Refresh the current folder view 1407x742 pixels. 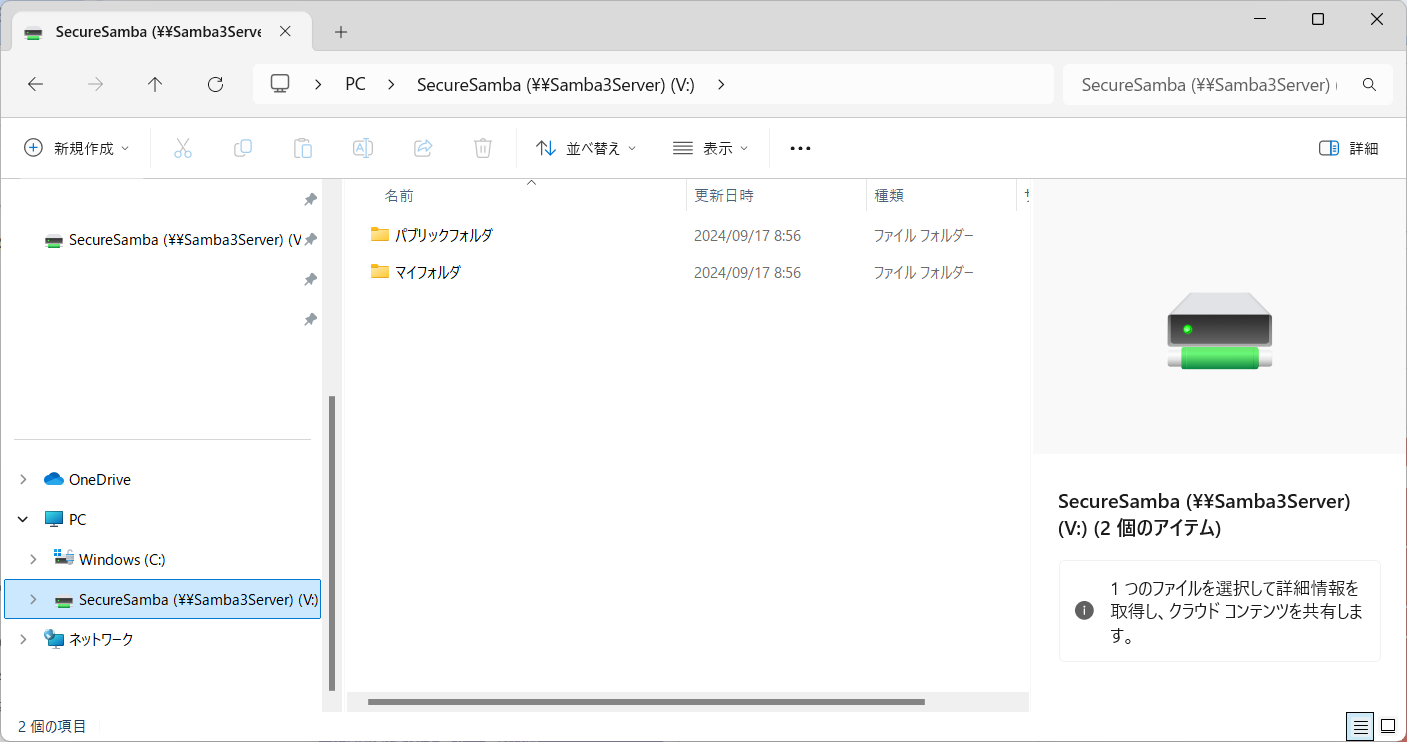(215, 85)
